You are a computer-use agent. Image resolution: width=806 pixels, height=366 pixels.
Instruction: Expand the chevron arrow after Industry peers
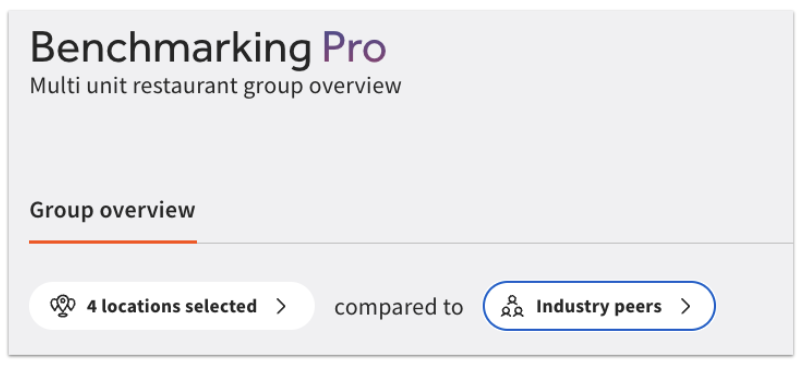click(685, 306)
